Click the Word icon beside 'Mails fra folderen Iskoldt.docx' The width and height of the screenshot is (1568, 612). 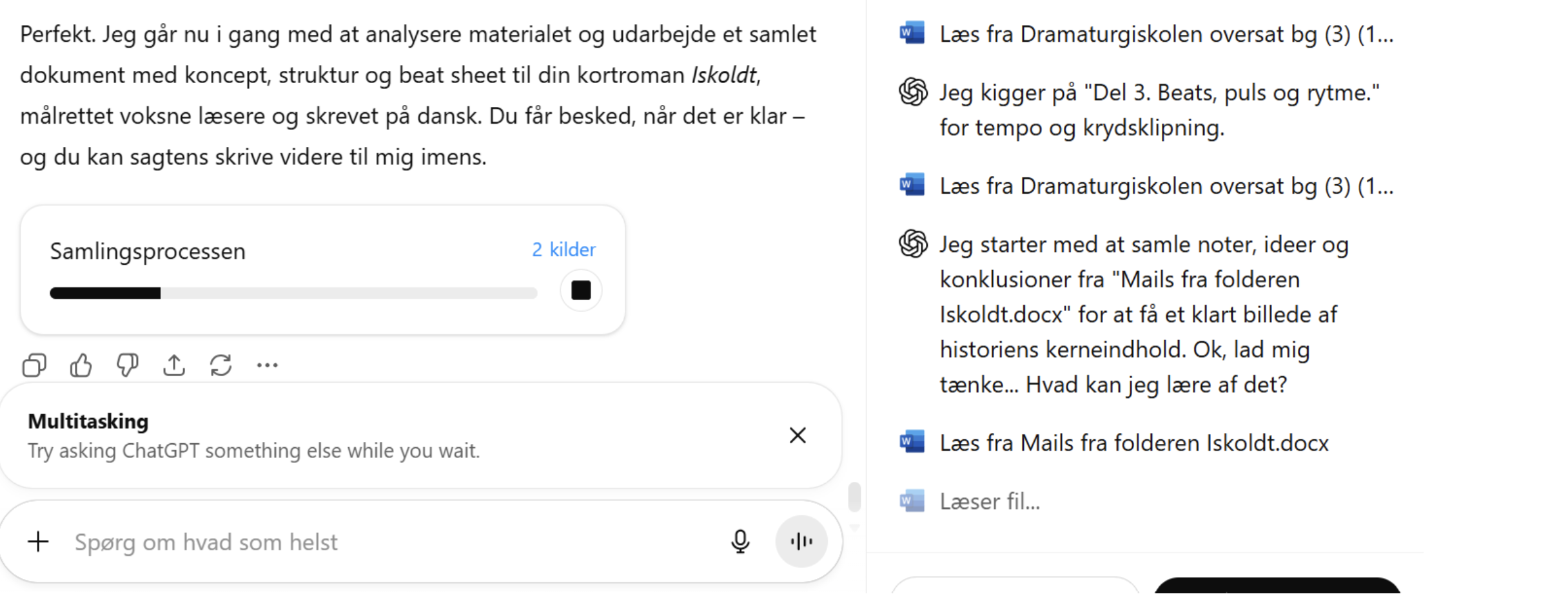tap(910, 443)
